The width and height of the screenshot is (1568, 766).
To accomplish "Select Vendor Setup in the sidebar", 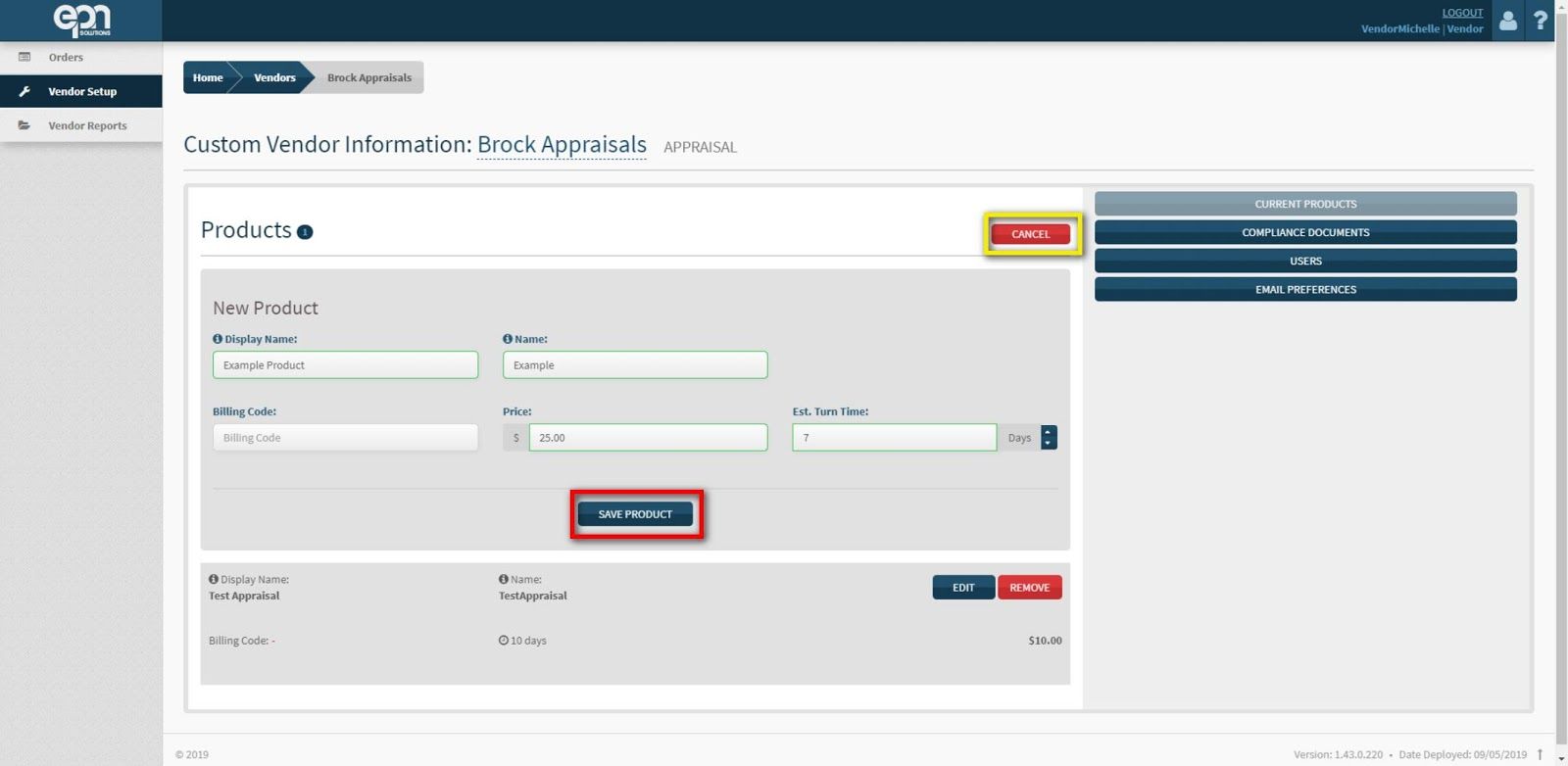I will coord(81,91).
